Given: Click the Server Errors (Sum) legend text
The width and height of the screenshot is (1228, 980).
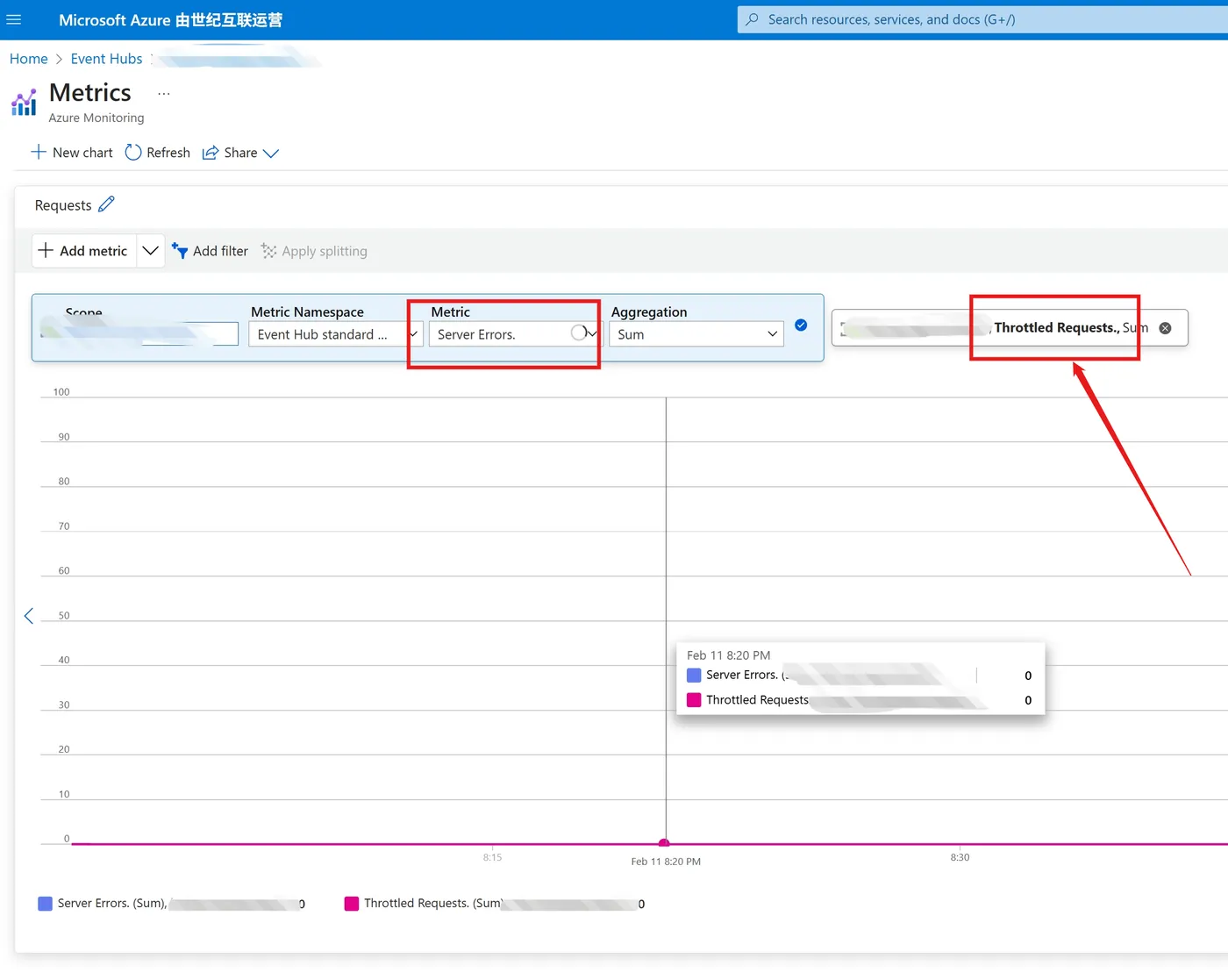Looking at the screenshot, I should pos(112,904).
